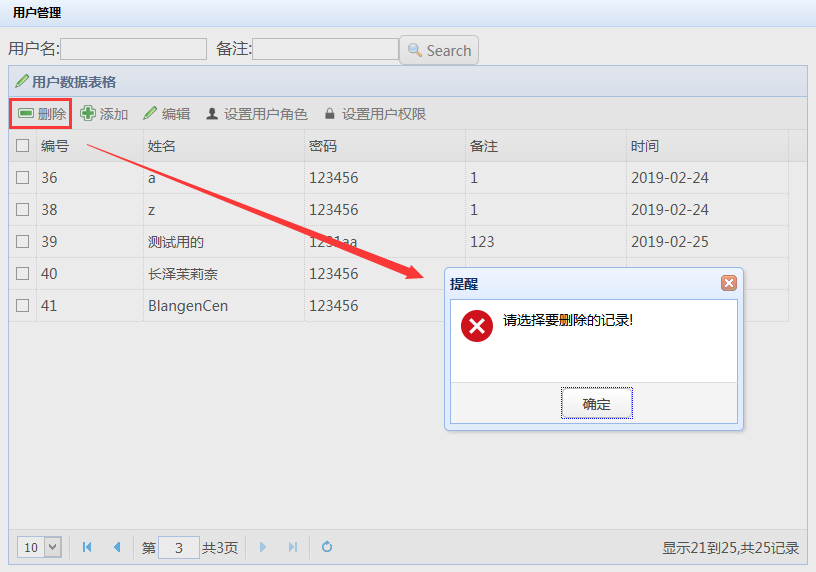This screenshot has width=816, height=572.
Task: Click date 2019-02-24 in row 38
Action: coord(670,210)
